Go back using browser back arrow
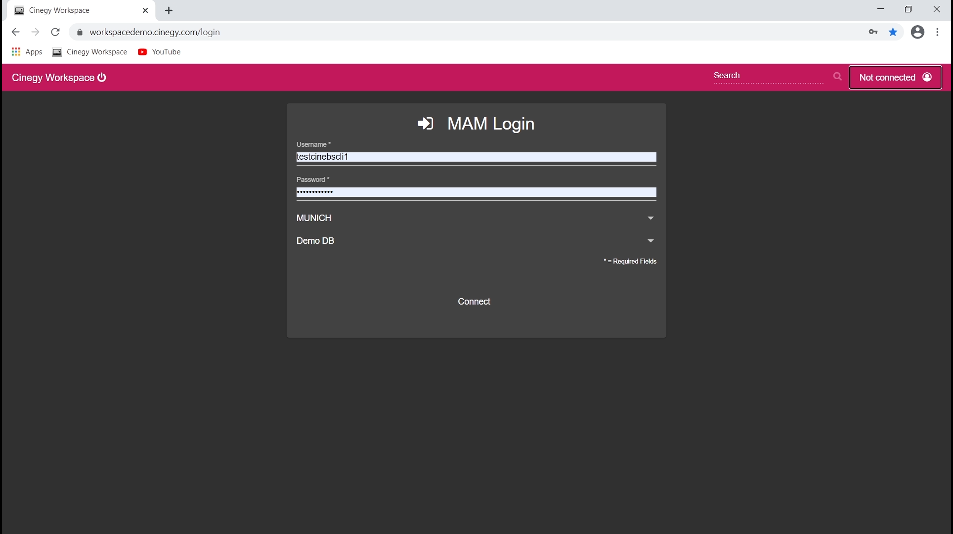This screenshot has width=953, height=534. [15, 32]
